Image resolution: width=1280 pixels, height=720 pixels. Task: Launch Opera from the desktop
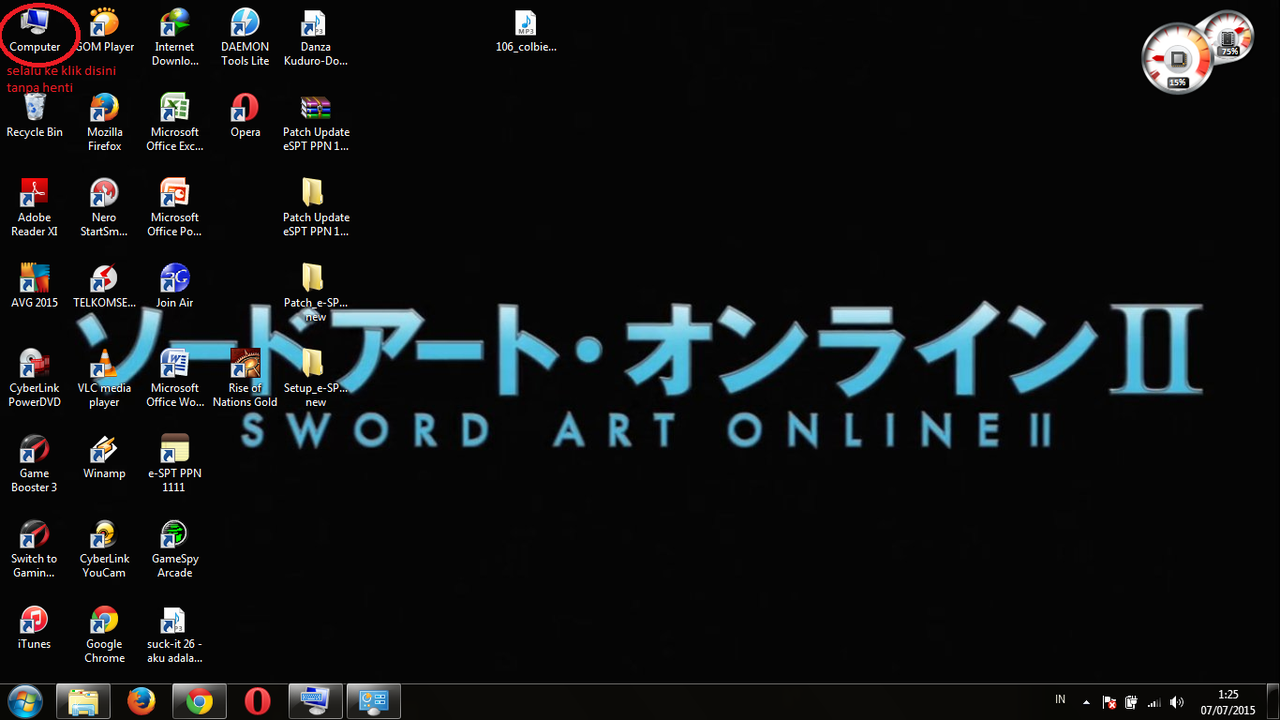(245, 115)
